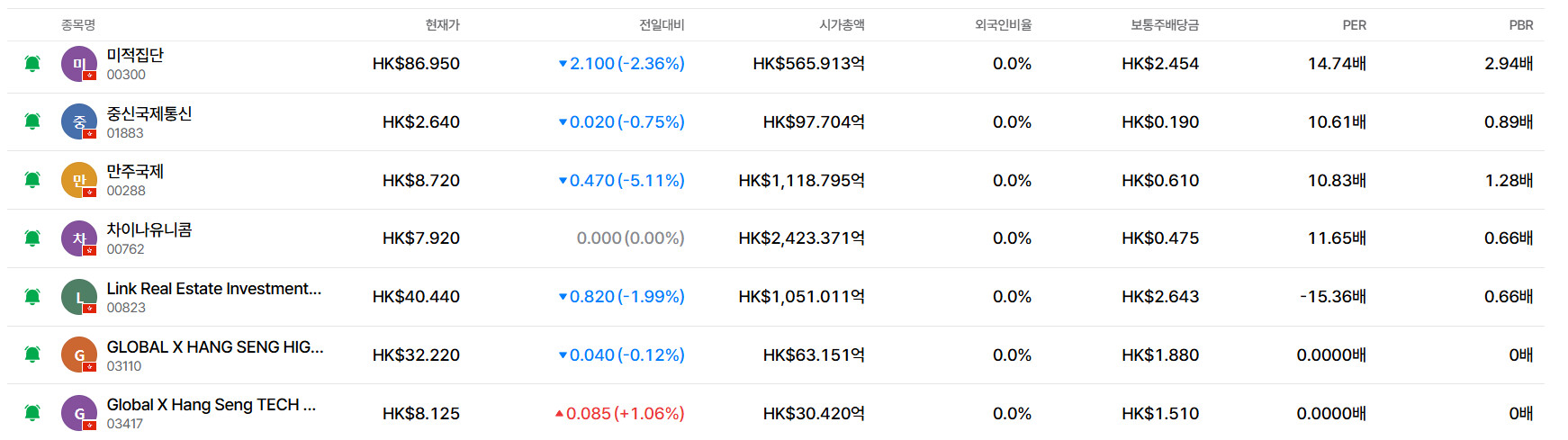1568x440 pixels.
Task: Click market cap HK$2,423.371억
Action: pyautogui.click(x=801, y=238)
